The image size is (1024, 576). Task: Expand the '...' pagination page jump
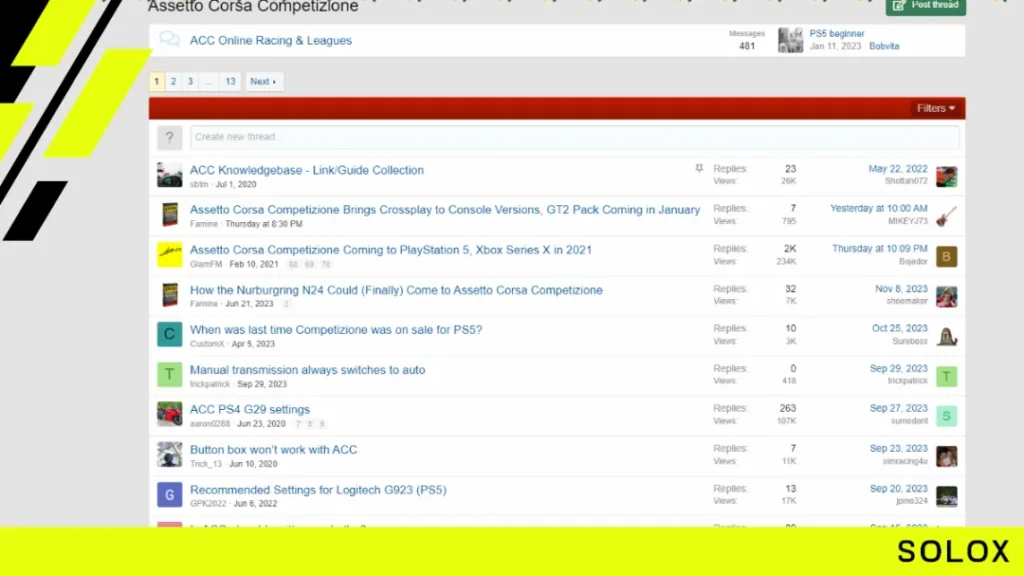[x=208, y=82]
